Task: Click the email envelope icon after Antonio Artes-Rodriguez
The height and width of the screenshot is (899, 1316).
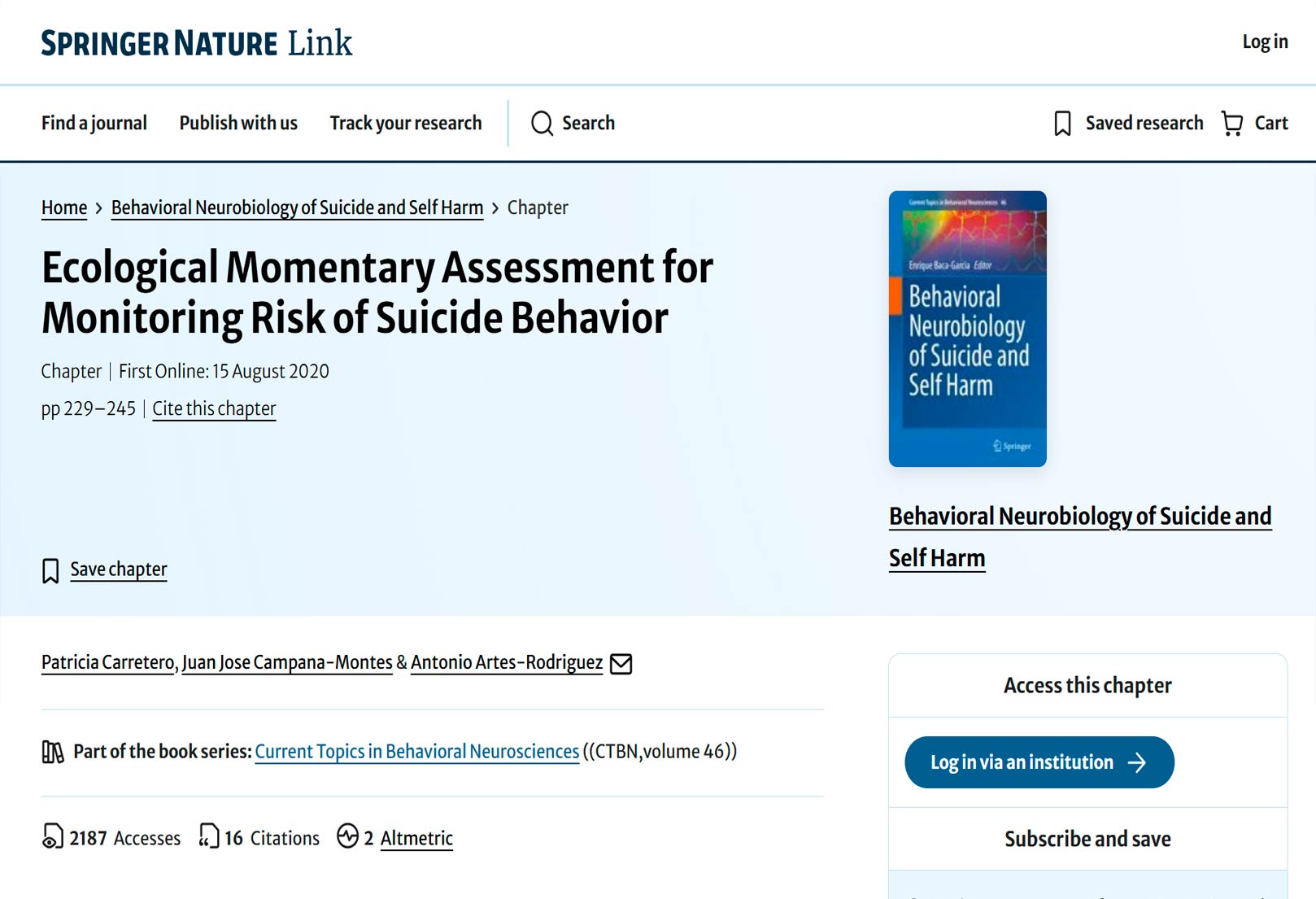Action: click(x=621, y=664)
